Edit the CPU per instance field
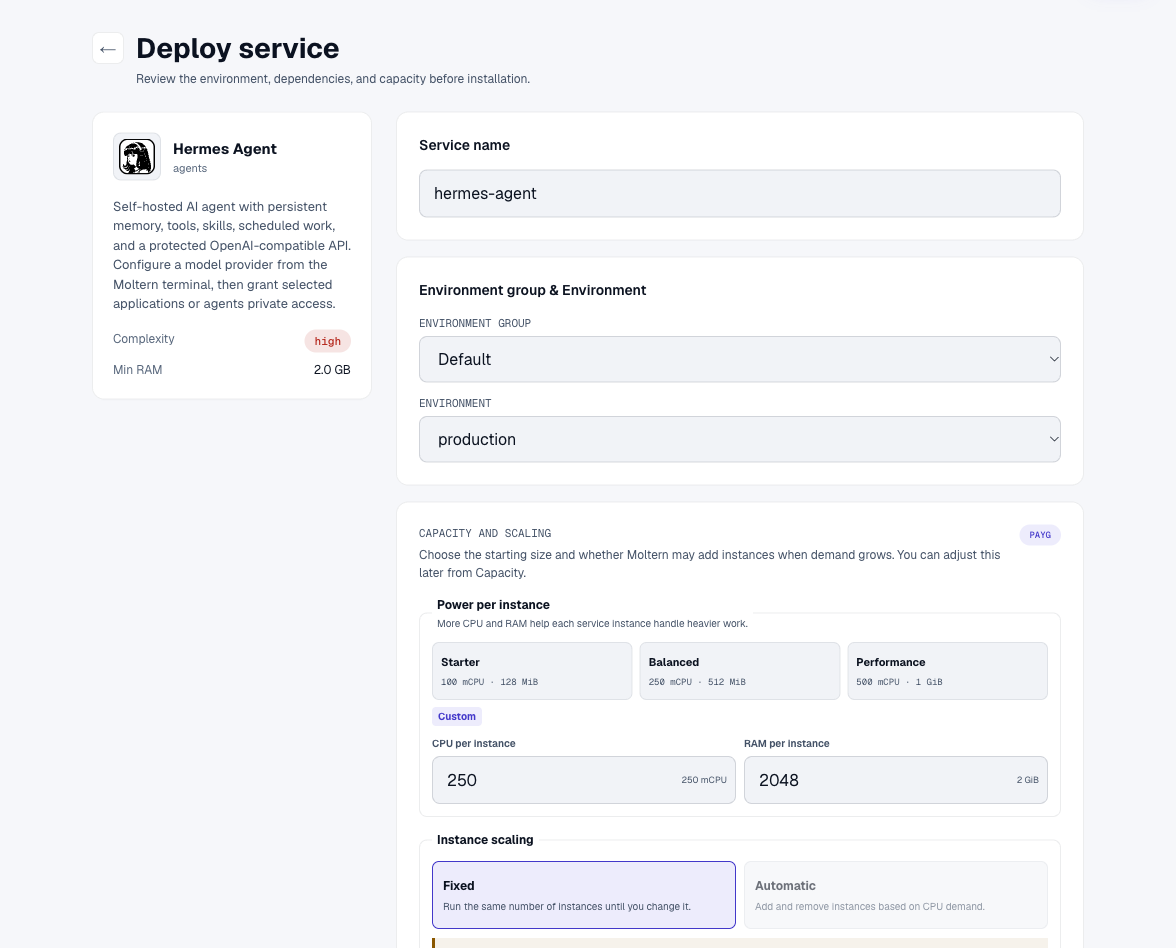The width and height of the screenshot is (1176, 948). [584, 780]
